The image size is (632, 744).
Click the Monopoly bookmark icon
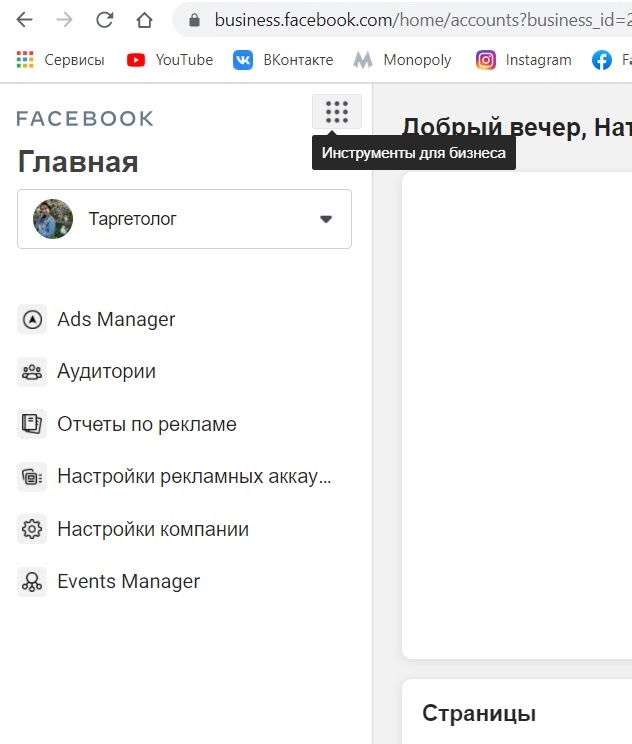click(363, 60)
